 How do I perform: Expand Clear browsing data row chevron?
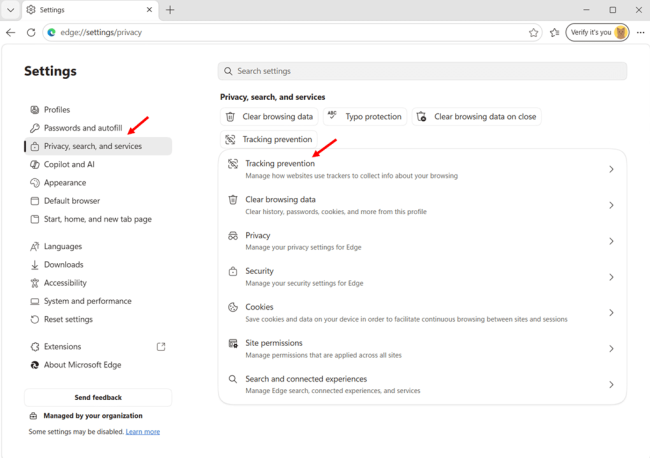(611, 205)
